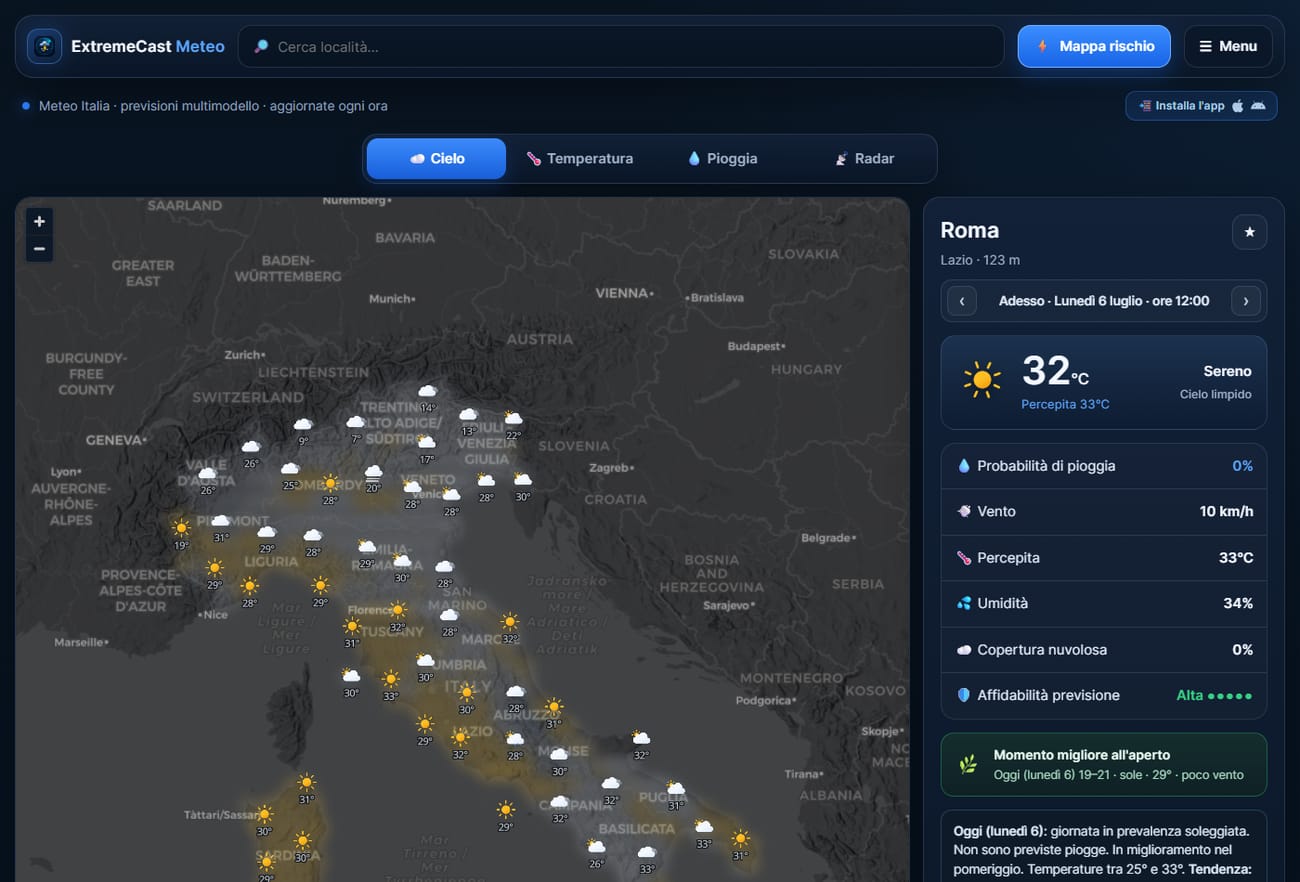Zoom out the map with minus
This screenshot has height=882, width=1300.
39,248
